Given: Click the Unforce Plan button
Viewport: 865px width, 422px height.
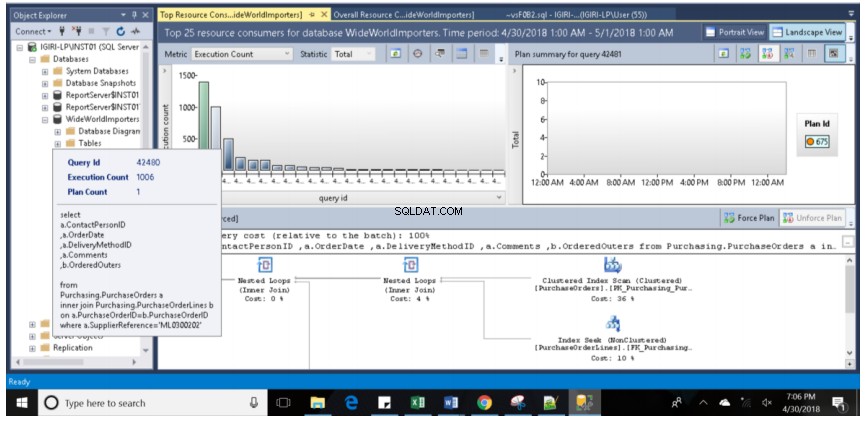Looking at the screenshot, I should tap(812, 218).
